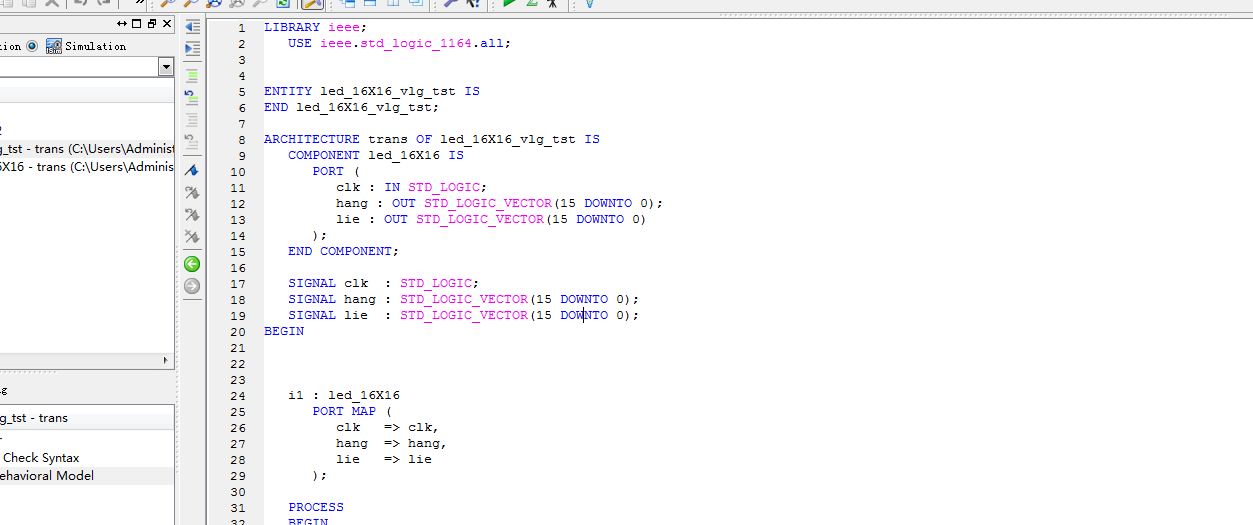The image size is (1253, 525).
Task: Click the toolbar overflow chevron
Action: tap(140, 4)
